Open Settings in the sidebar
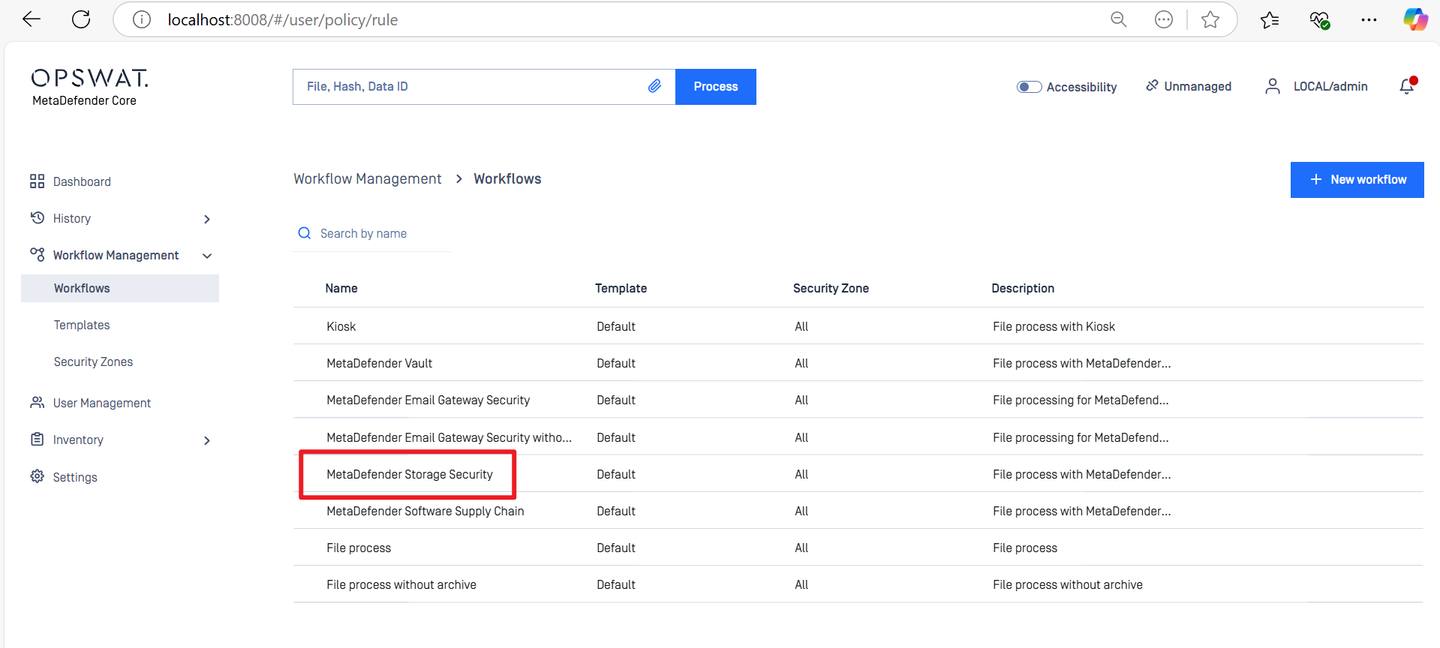This screenshot has height=648, width=1440. click(75, 478)
